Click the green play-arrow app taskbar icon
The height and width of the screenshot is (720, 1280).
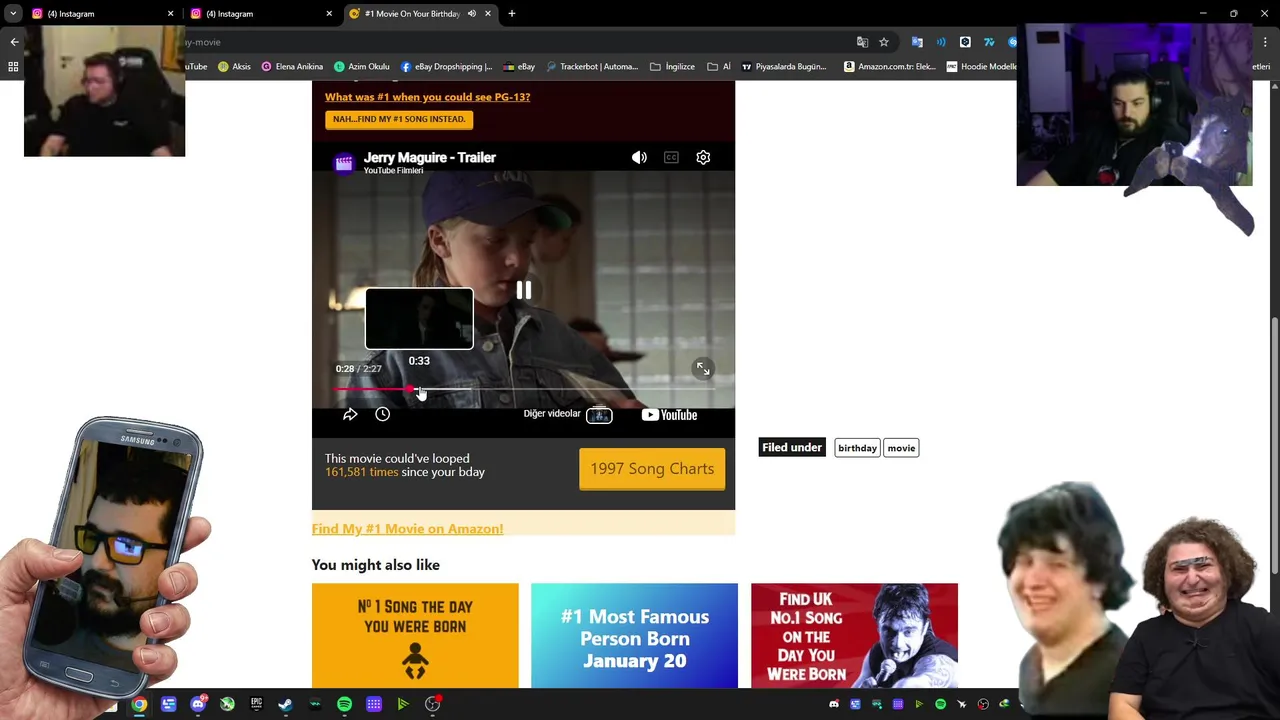coord(403,704)
